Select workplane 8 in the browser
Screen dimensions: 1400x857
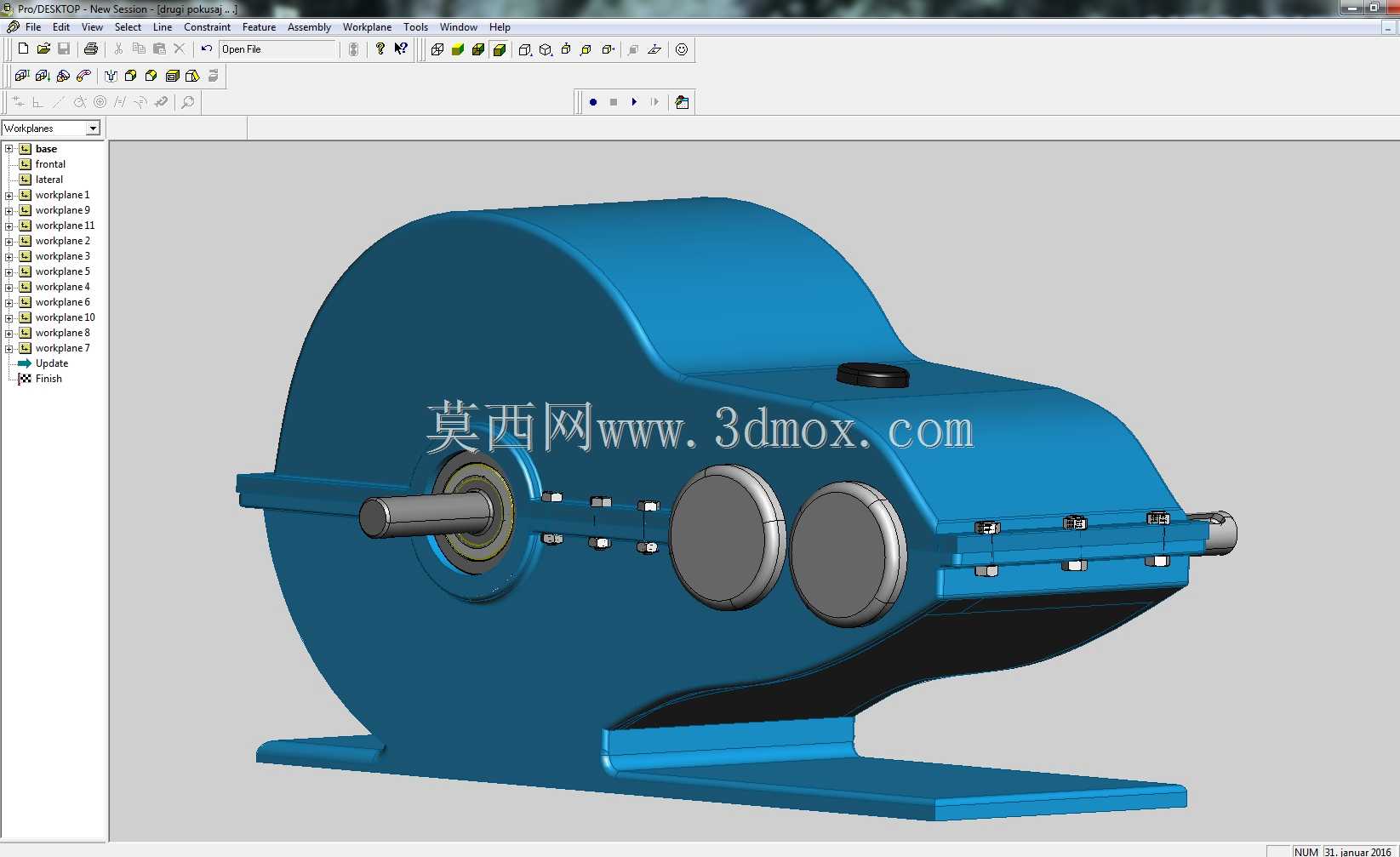[62, 333]
